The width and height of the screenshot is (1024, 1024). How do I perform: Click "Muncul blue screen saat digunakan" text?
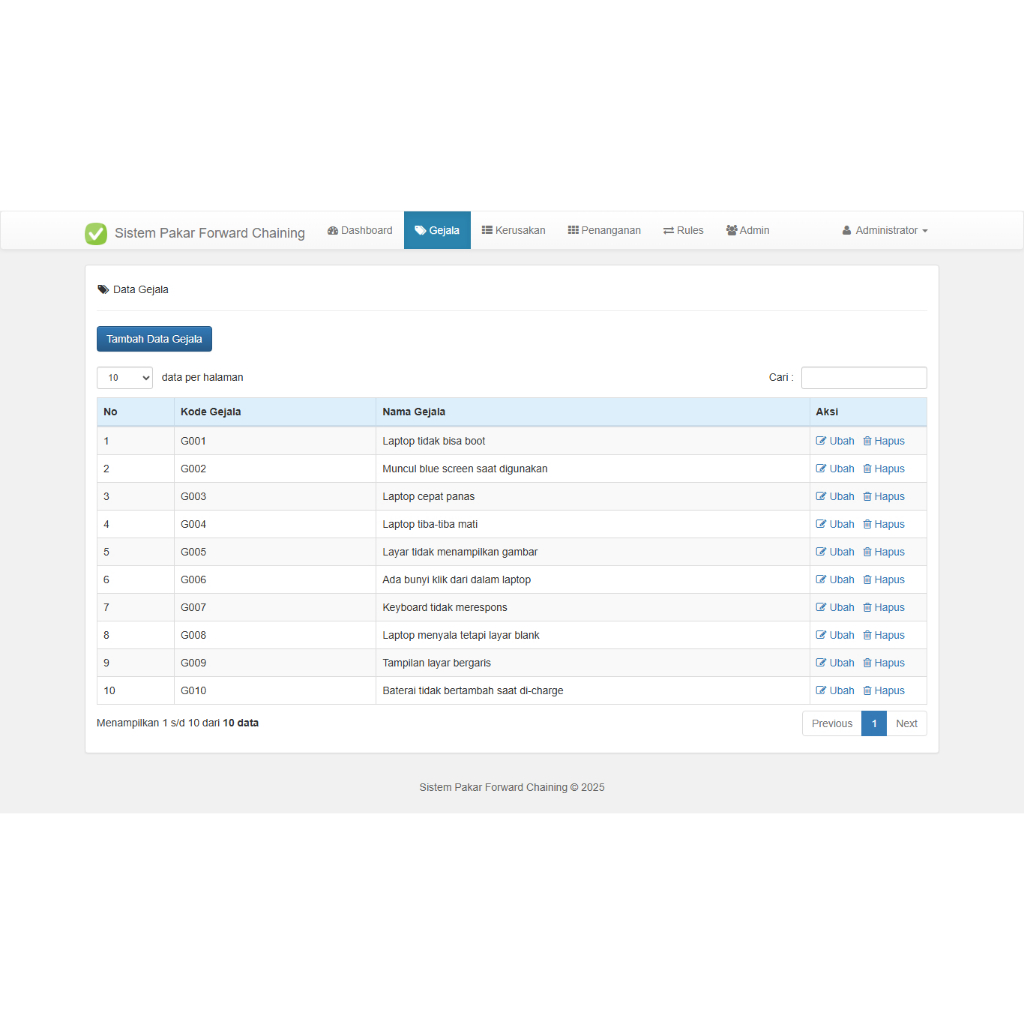[465, 469]
